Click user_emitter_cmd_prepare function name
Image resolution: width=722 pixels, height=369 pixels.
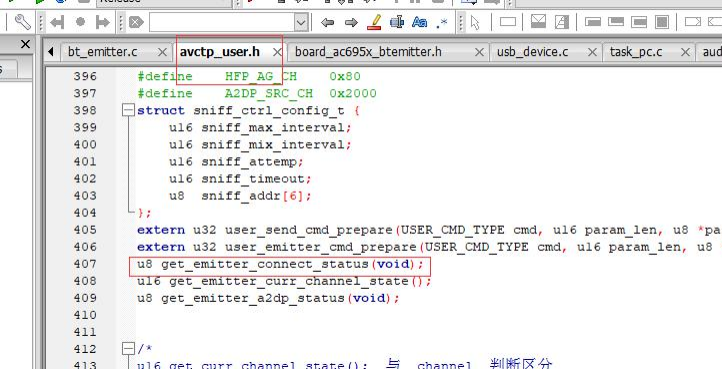(x=321, y=247)
